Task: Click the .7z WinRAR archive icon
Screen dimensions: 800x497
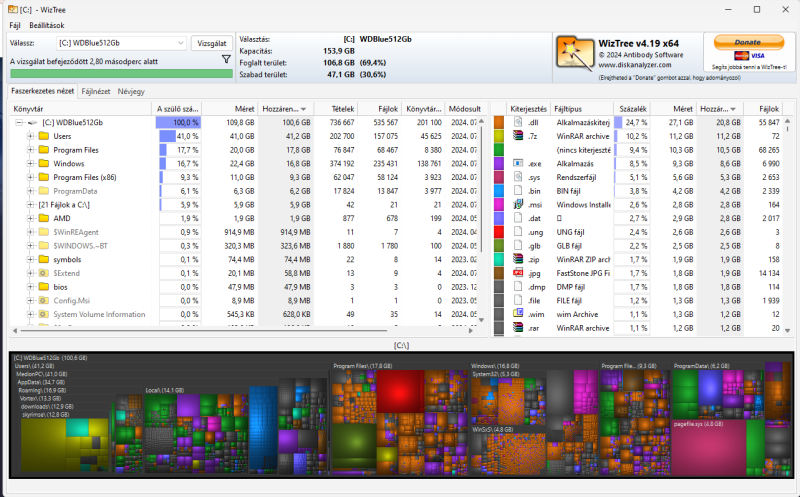Action: [518, 136]
